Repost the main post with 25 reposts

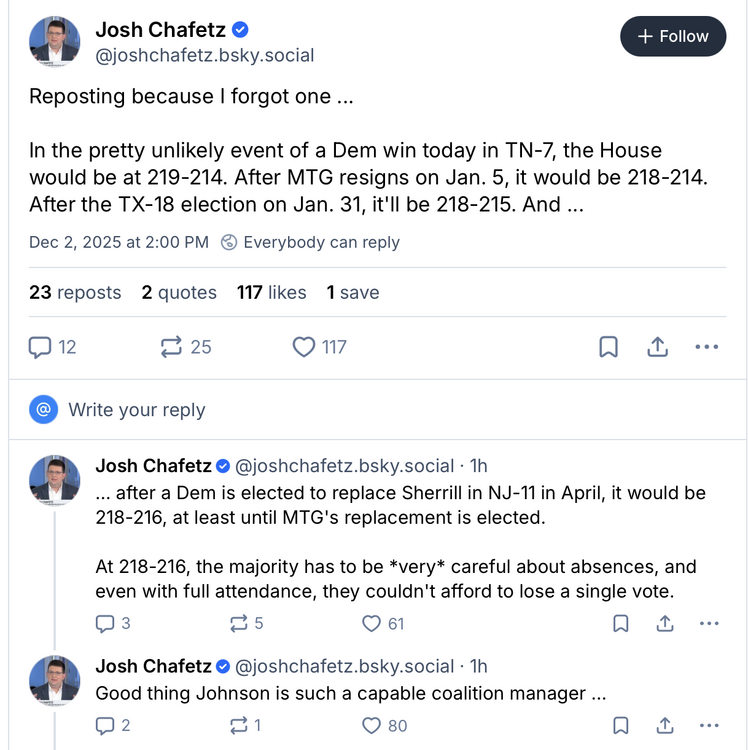pos(171,347)
